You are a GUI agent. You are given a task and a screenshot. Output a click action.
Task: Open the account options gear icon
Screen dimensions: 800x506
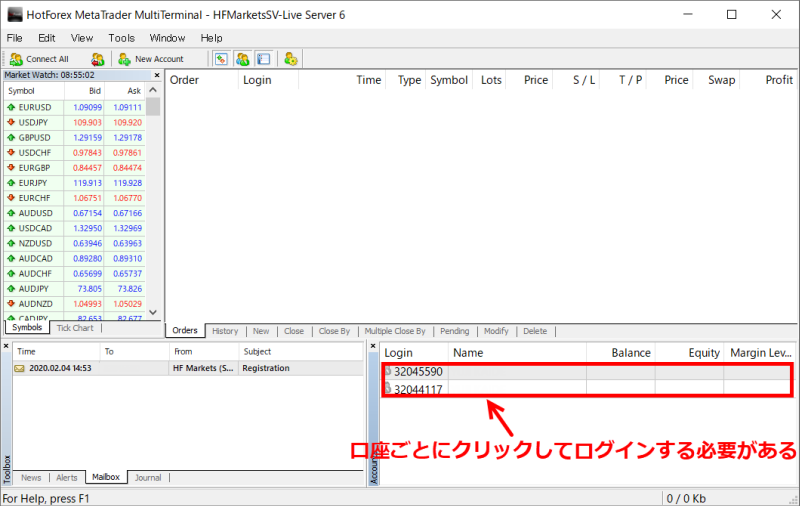(x=290, y=59)
